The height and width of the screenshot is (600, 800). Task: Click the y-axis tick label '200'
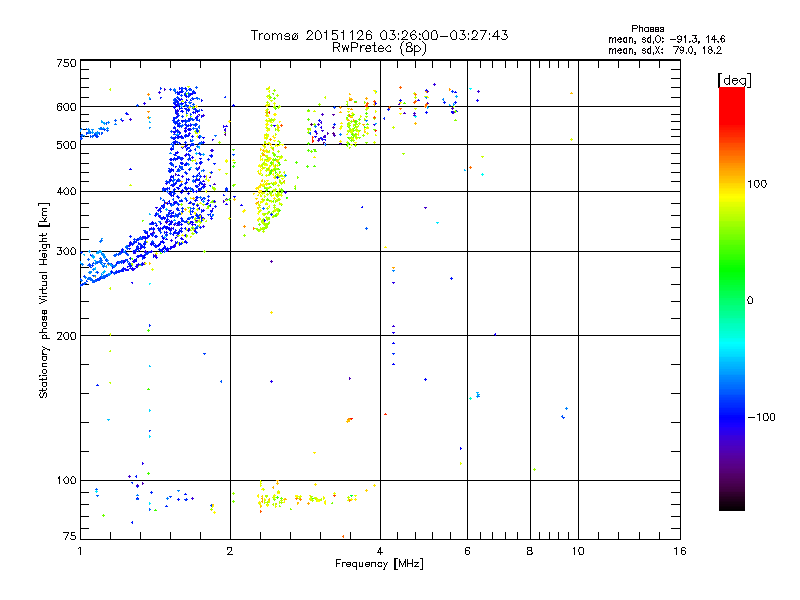coord(66,336)
